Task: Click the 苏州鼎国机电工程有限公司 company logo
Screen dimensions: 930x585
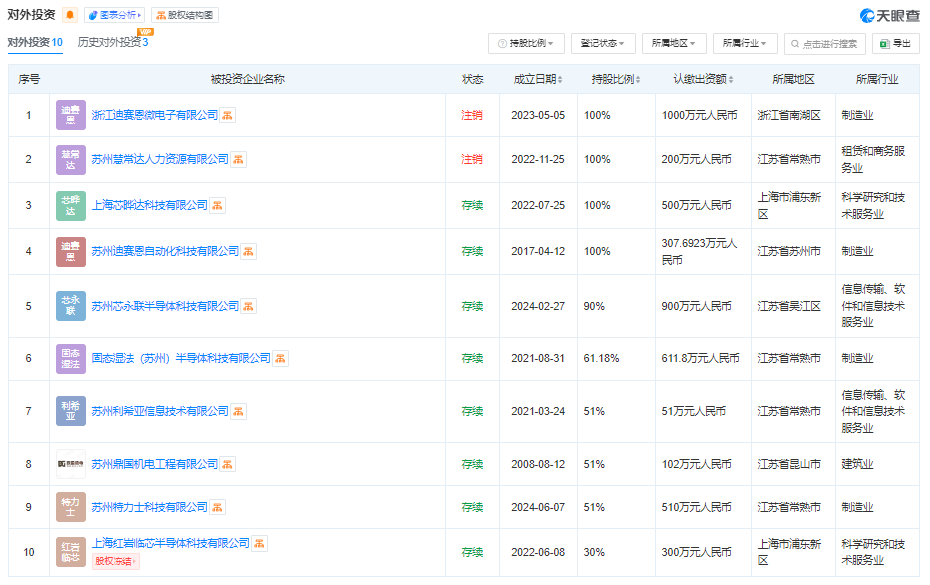Action: [71, 464]
